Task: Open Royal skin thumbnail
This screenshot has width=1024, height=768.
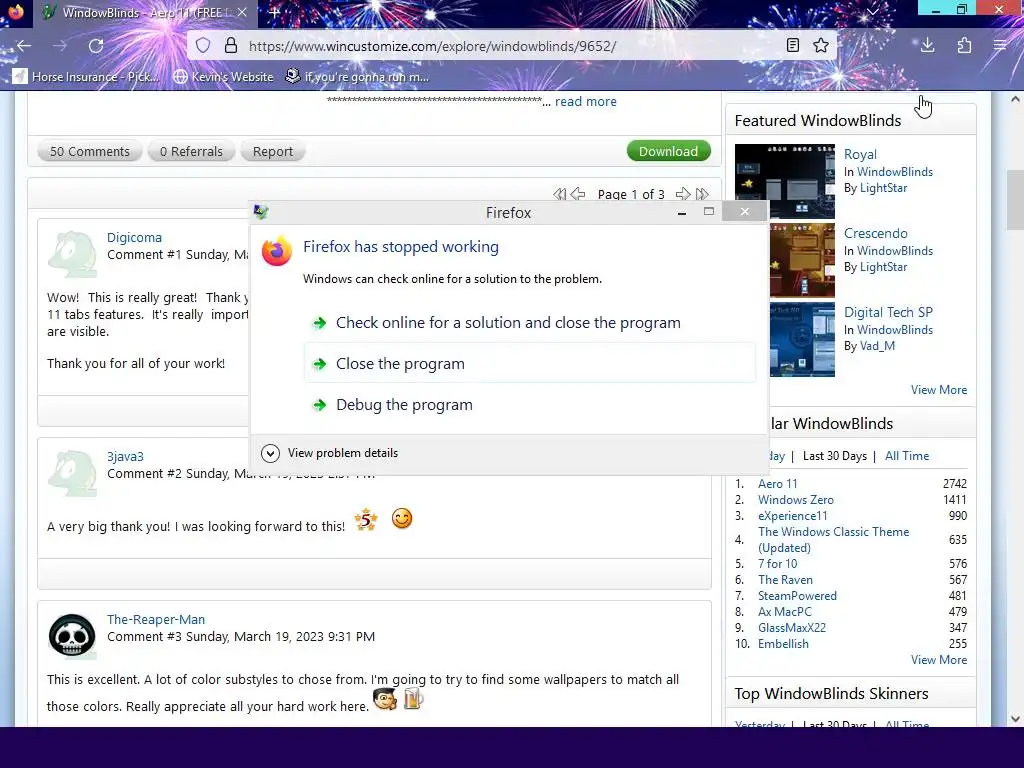Action: [784, 181]
